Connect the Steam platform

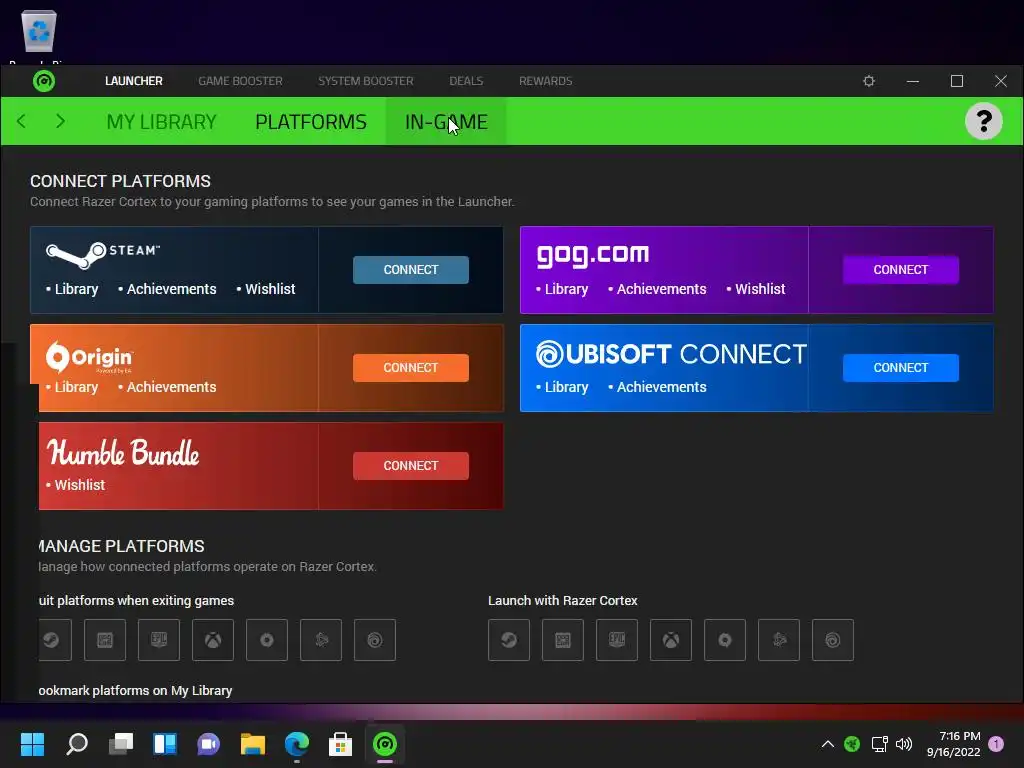[x=411, y=270]
